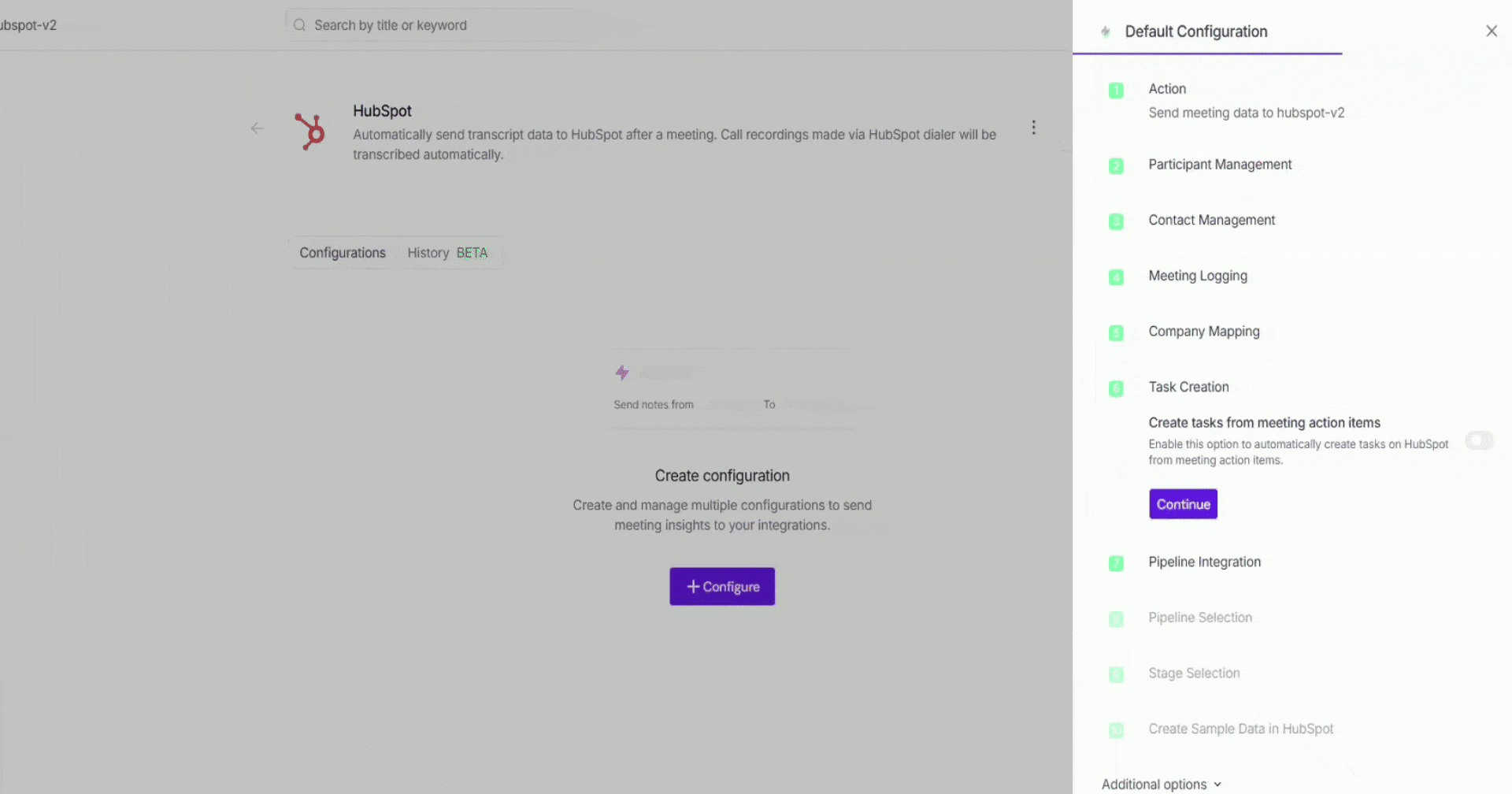Expand the Participant Management step
Screen dimensions: 1512x794
click(1219, 165)
